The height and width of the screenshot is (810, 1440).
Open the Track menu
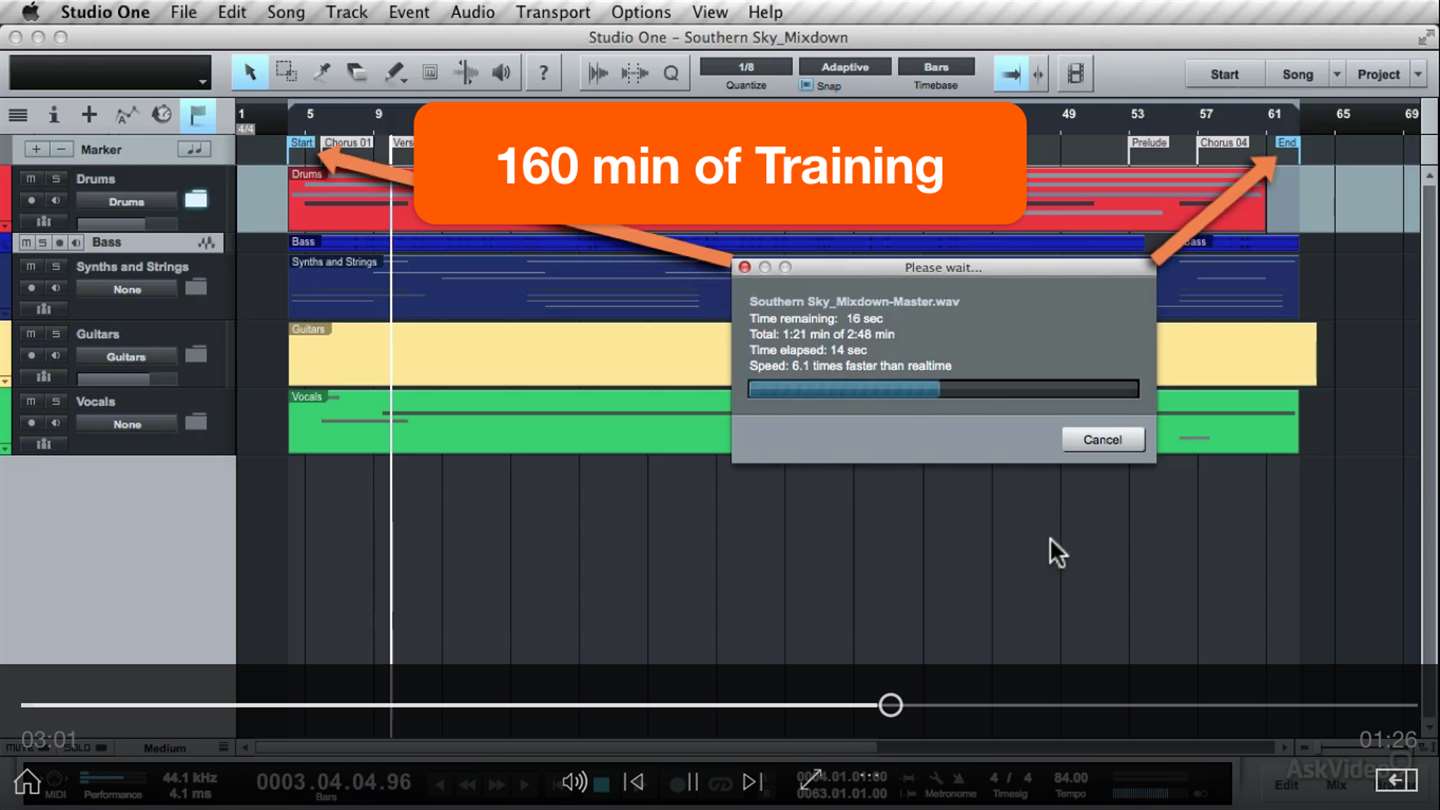pyautogui.click(x=347, y=12)
